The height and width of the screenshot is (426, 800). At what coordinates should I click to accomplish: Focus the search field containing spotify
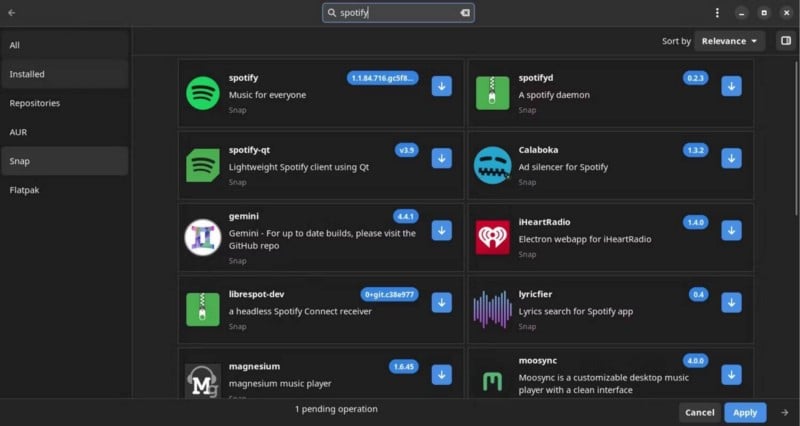398,13
